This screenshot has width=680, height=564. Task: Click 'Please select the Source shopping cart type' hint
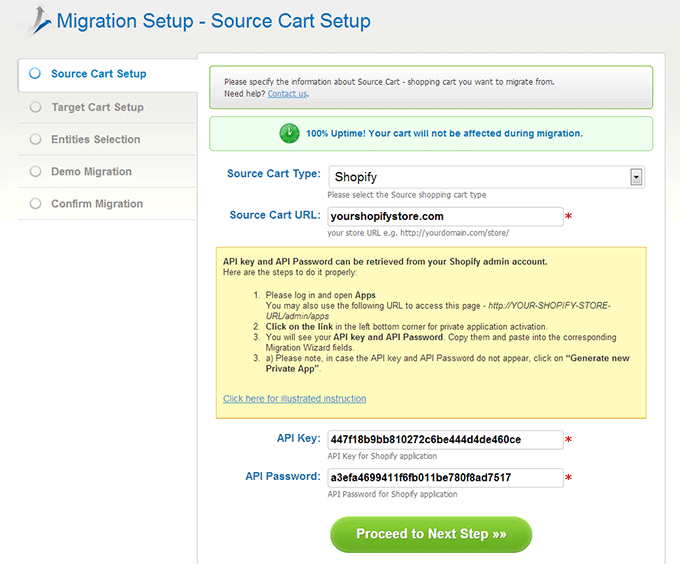[x=407, y=195]
